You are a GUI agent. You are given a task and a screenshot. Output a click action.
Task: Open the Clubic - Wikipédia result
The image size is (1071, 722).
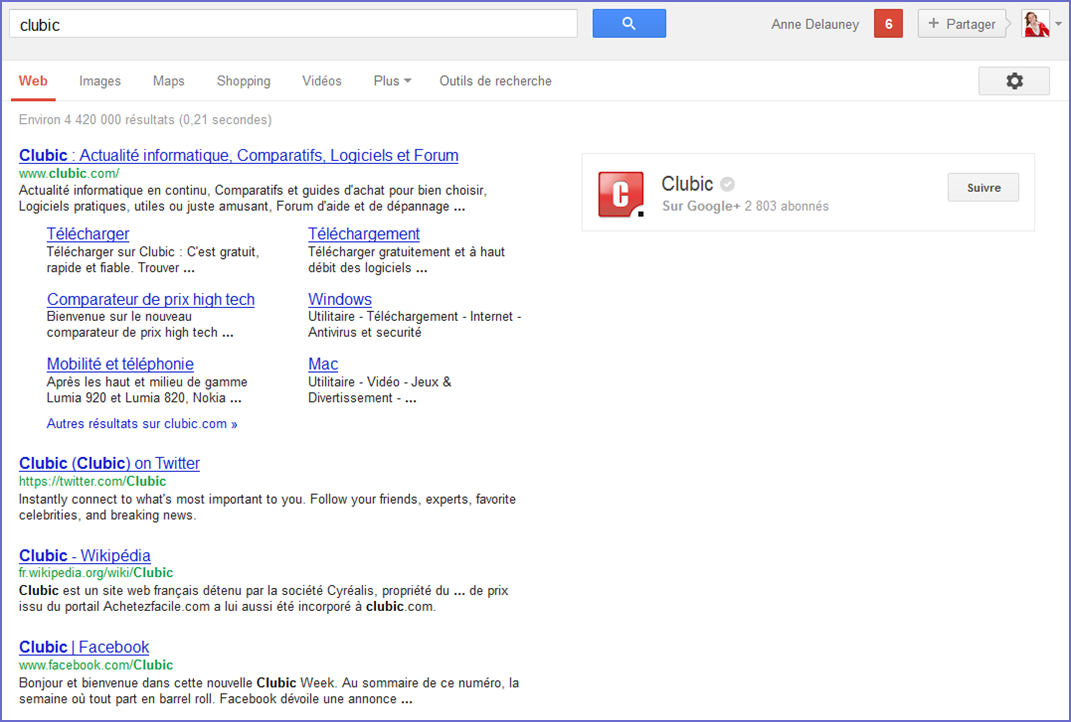(x=85, y=555)
